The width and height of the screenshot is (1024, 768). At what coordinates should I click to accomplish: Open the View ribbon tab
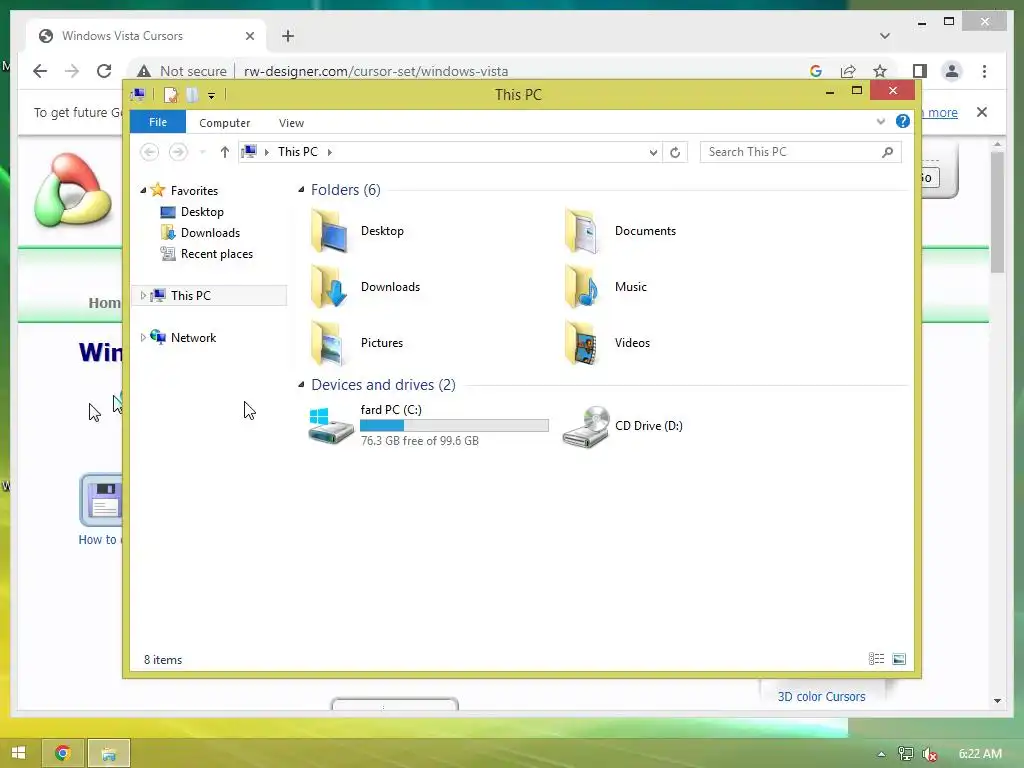coord(291,123)
